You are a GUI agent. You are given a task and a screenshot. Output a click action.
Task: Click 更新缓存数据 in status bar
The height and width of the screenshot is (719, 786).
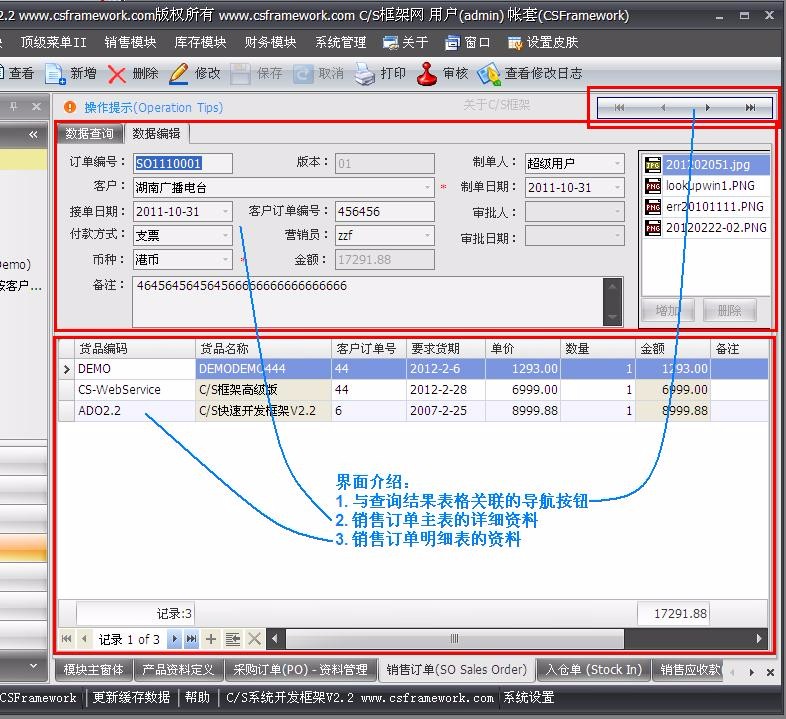131,697
